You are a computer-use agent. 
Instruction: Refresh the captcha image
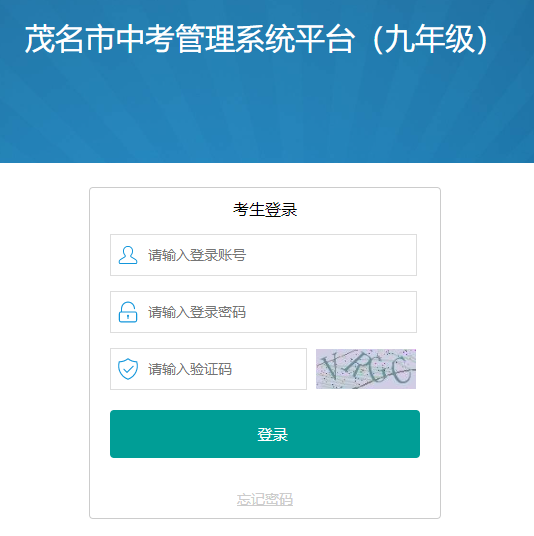pyautogui.click(x=366, y=369)
